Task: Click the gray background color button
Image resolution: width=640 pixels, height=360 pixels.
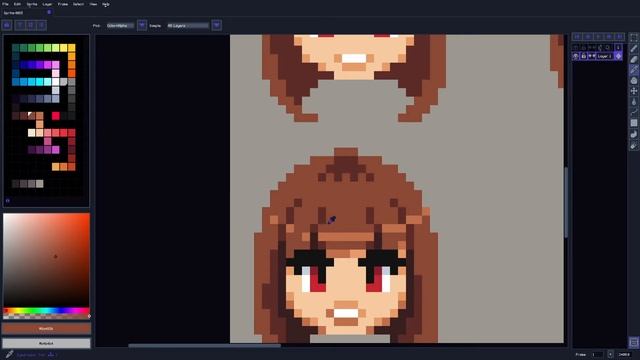Action: [x=46, y=343]
